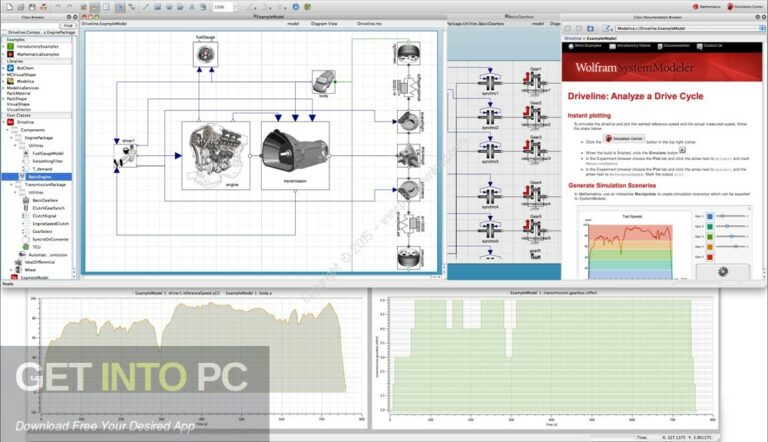Click the New document toolbar icon
This screenshot has width=768, height=442.
(9, 7)
